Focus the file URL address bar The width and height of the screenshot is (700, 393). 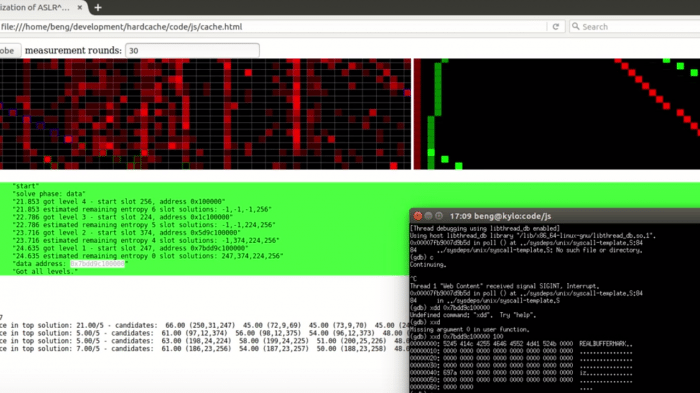point(272,27)
